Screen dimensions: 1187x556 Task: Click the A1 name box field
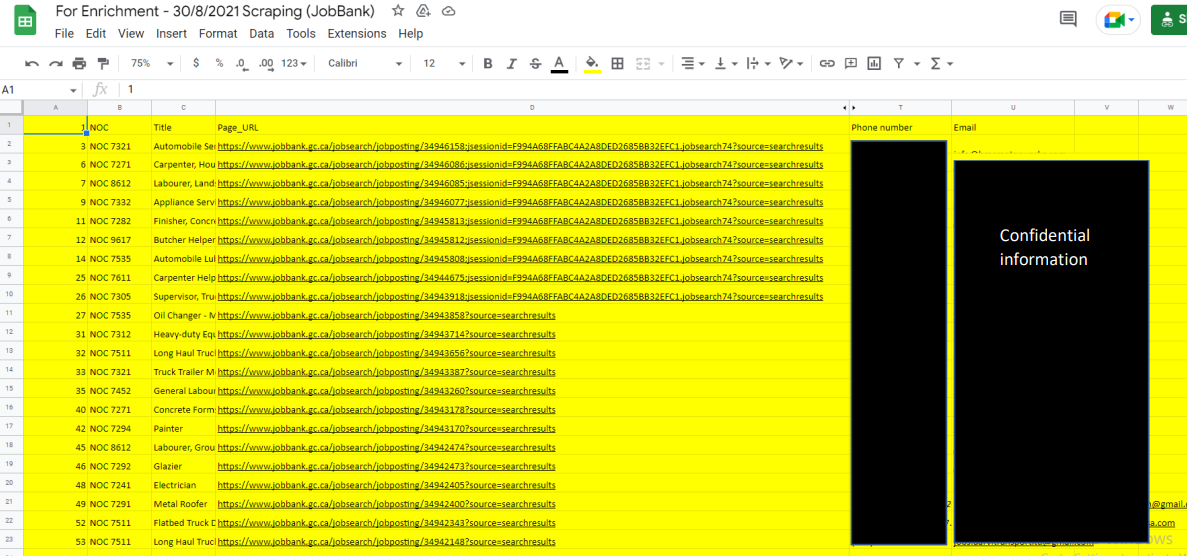pos(34,89)
